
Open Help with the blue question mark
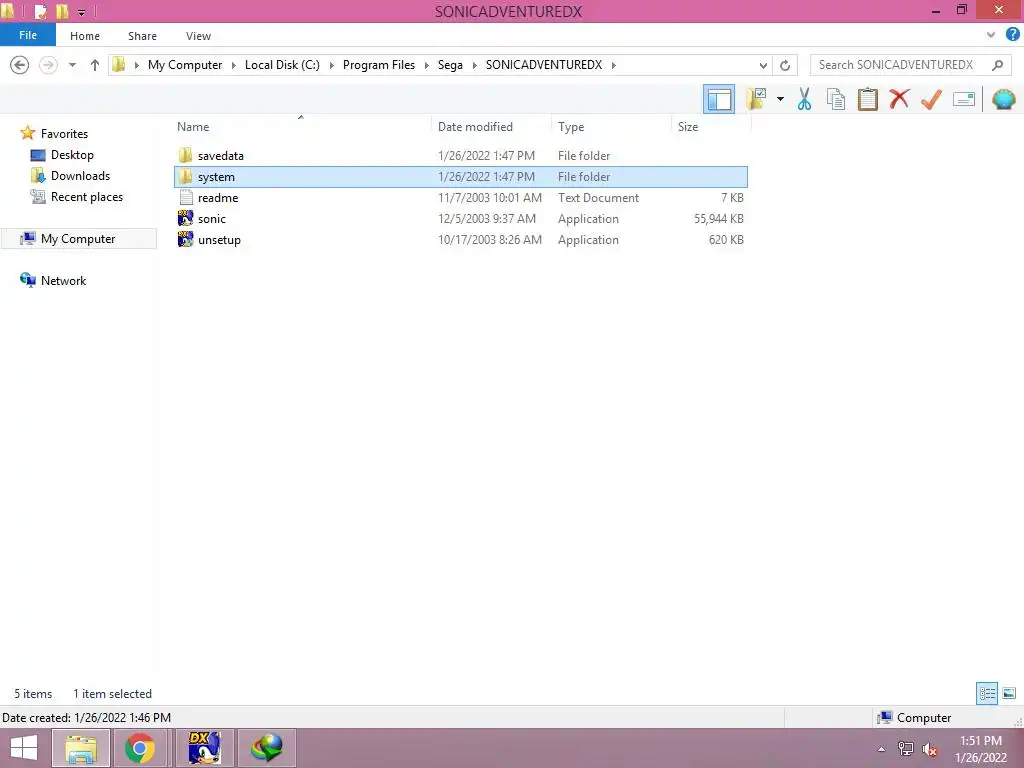[1013, 35]
